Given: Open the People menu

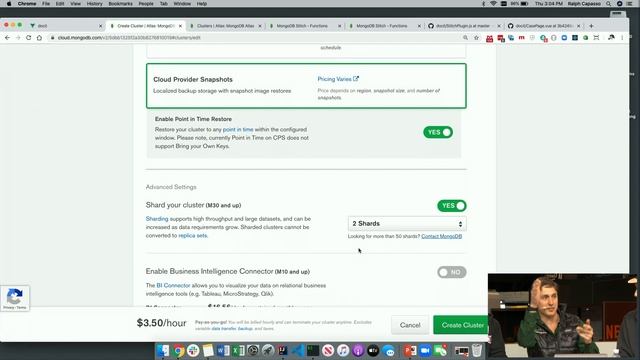Looking at the screenshot, I should point(146,4).
